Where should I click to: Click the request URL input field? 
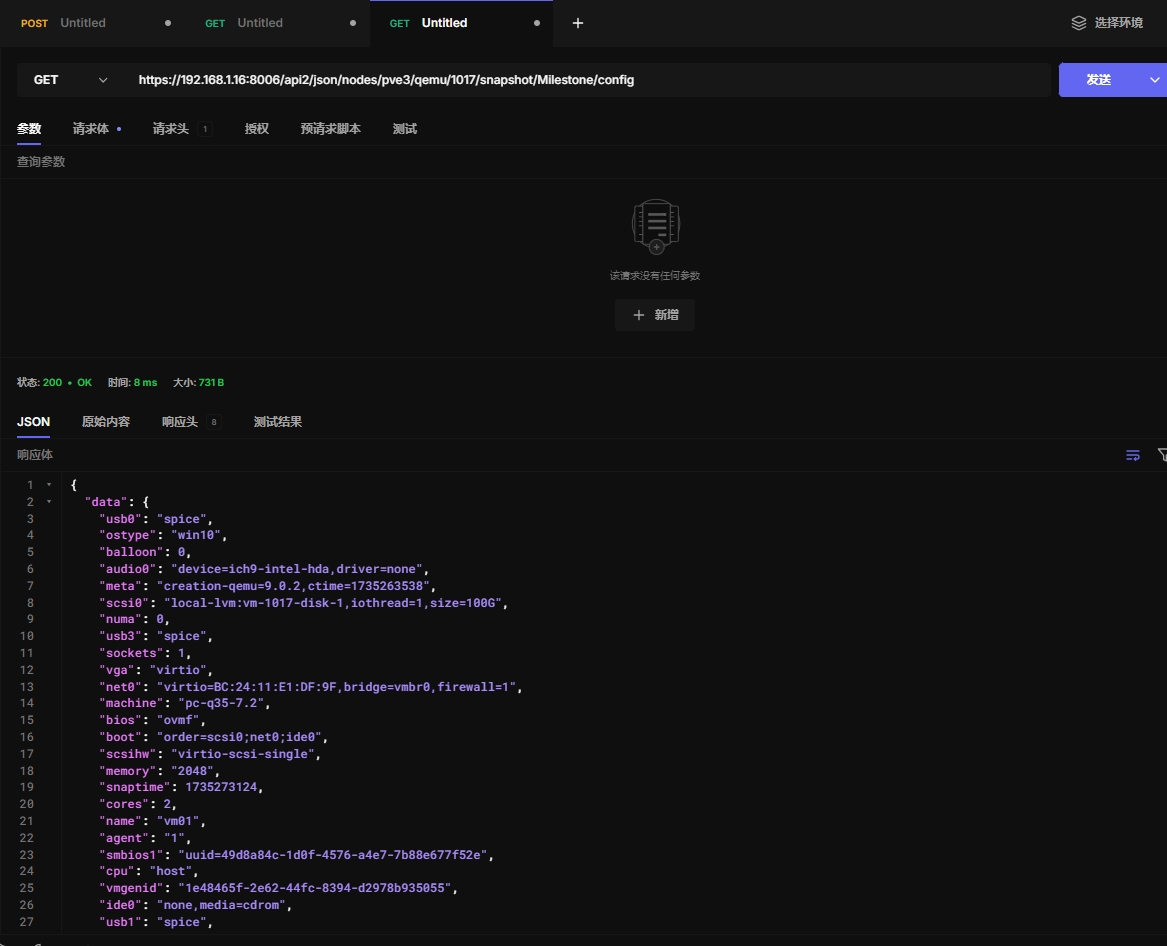tap(590, 80)
